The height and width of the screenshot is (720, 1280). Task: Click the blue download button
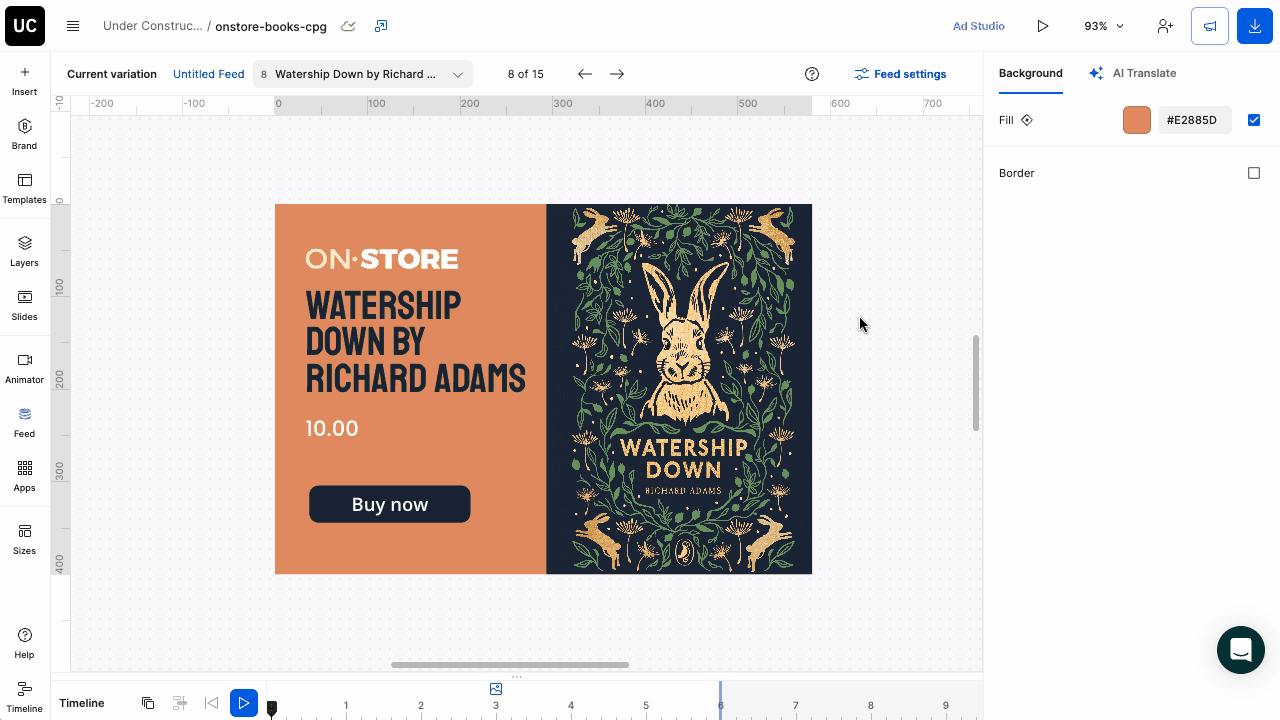pyautogui.click(x=1255, y=26)
